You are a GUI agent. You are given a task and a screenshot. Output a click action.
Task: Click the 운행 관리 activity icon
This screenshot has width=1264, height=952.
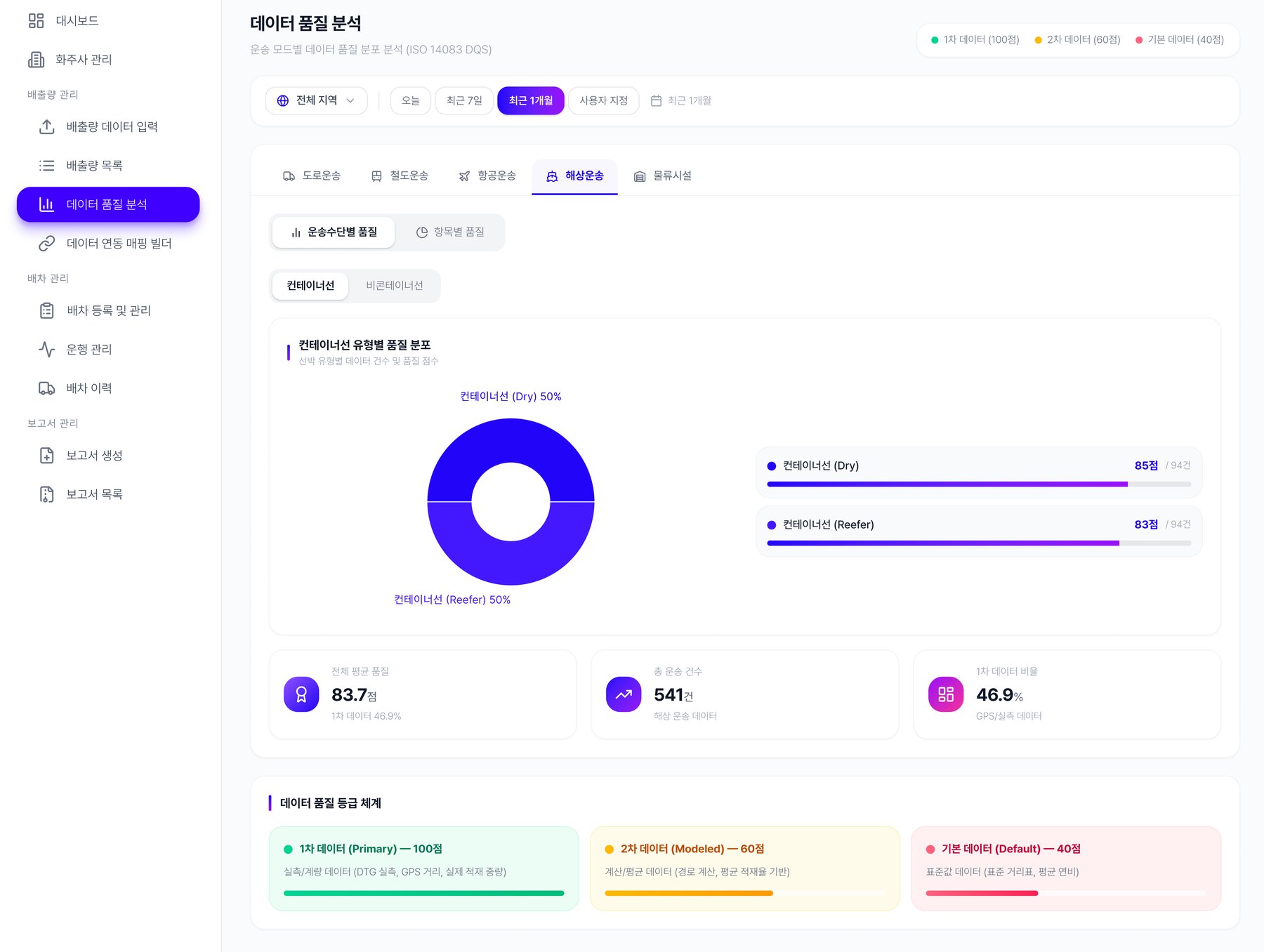click(46, 350)
